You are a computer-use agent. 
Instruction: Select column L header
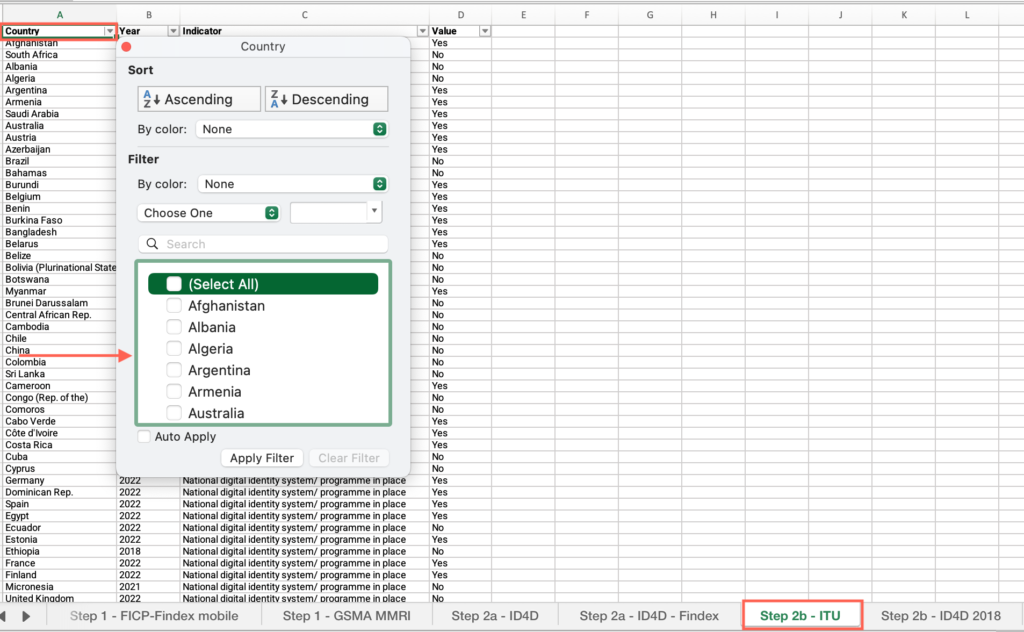(967, 14)
